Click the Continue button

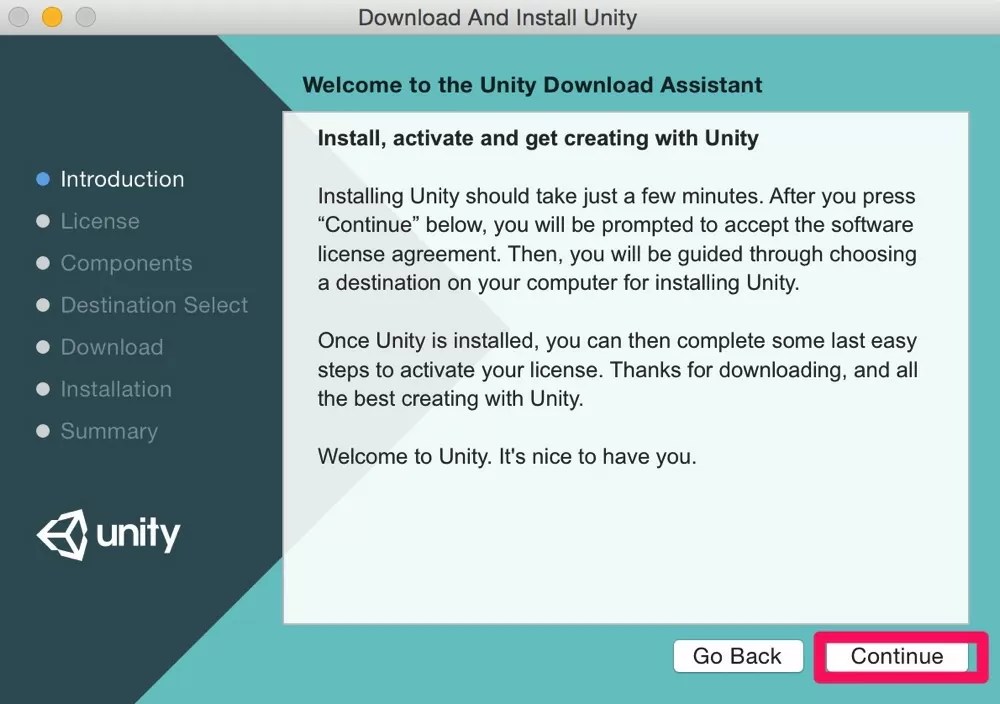pos(897,656)
